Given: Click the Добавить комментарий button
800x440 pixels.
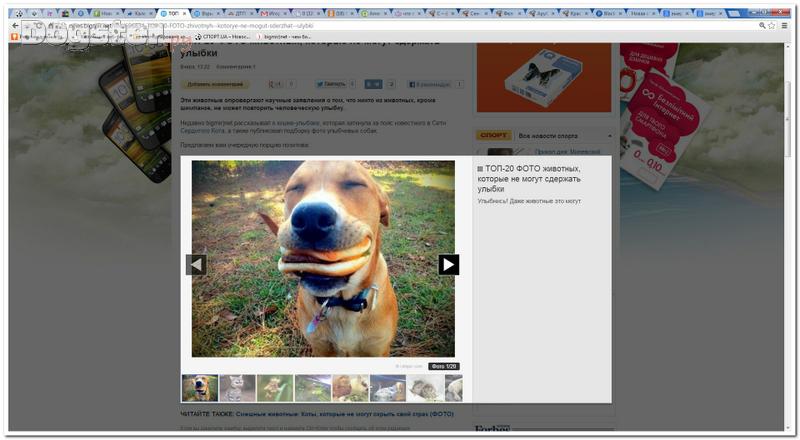Looking at the screenshot, I should (x=214, y=84).
